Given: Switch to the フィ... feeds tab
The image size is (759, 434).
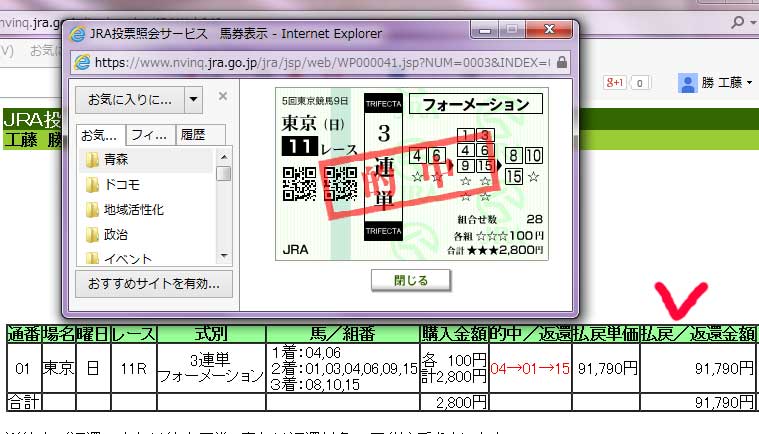Looking at the screenshot, I should 150,135.
